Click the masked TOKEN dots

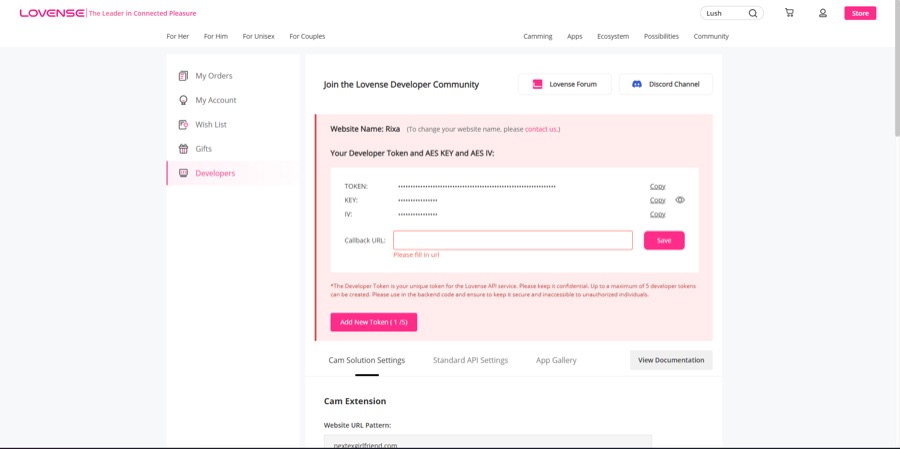(476, 187)
